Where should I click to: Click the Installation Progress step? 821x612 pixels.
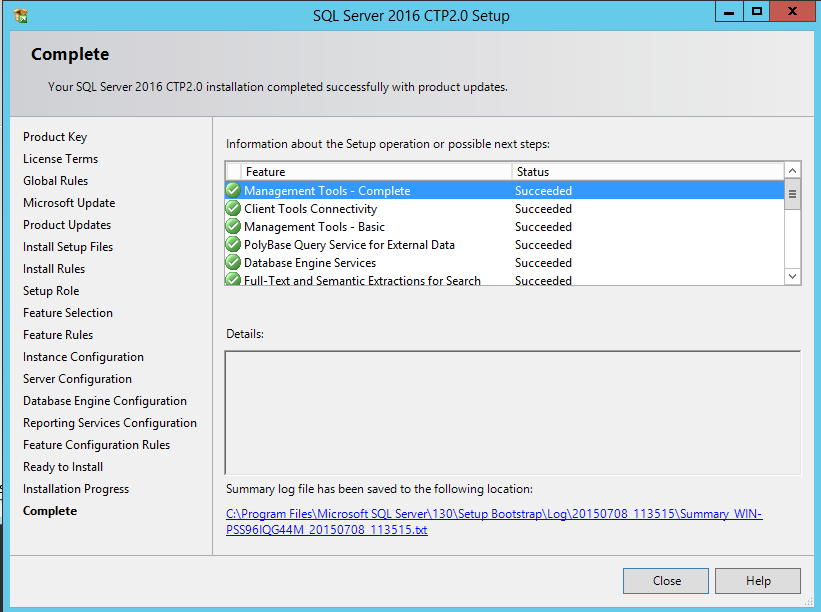tap(76, 489)
